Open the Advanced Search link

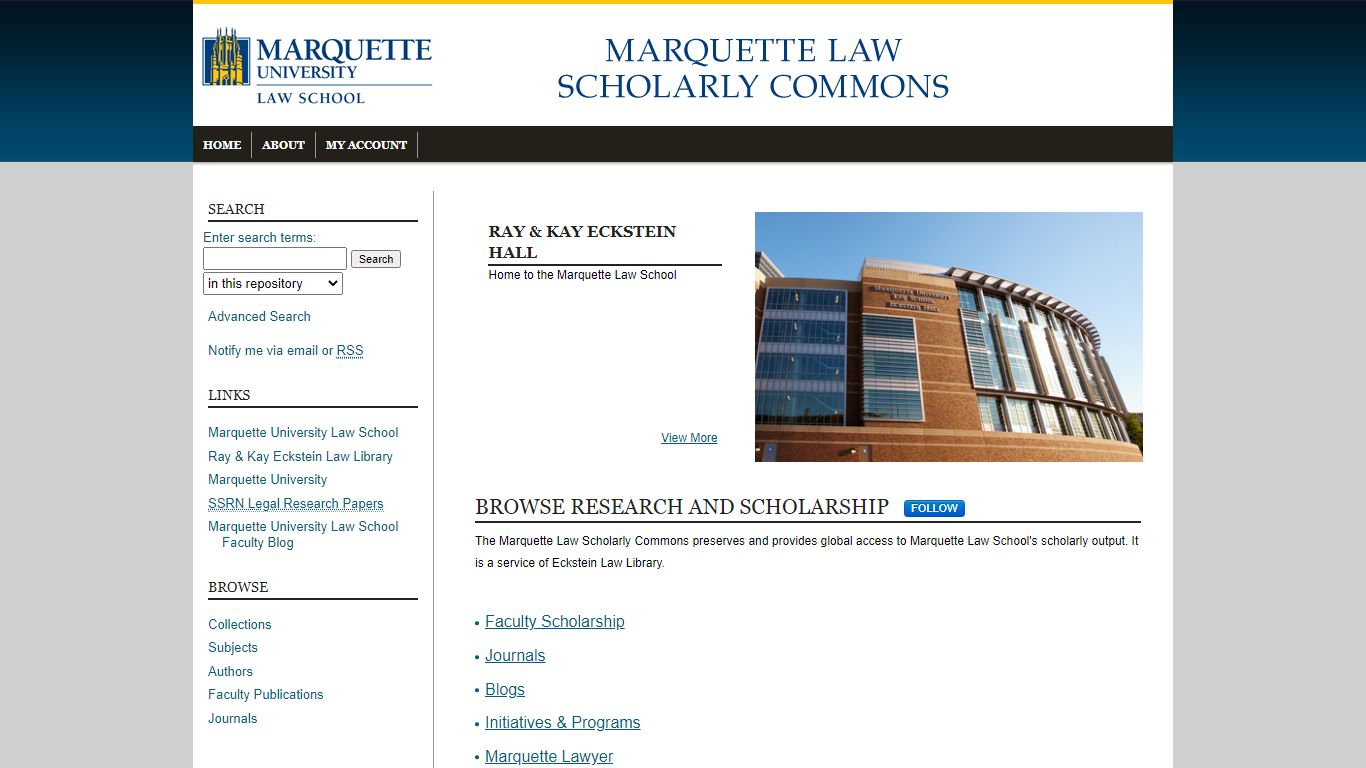coord(259,316)
